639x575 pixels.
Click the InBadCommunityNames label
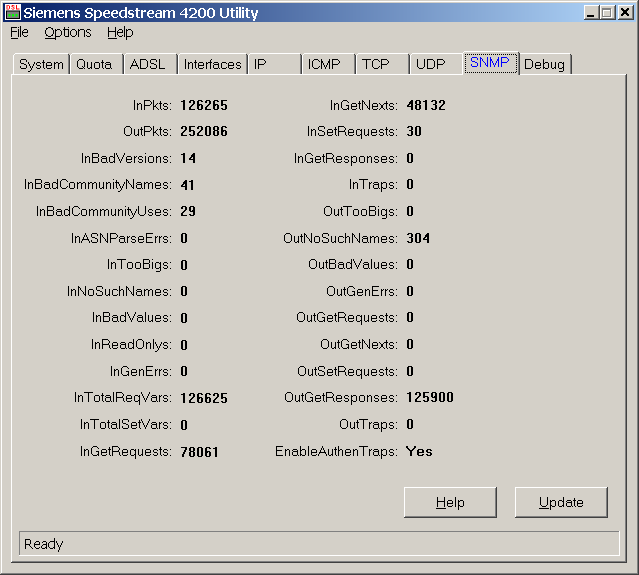(x=98, y=185)
